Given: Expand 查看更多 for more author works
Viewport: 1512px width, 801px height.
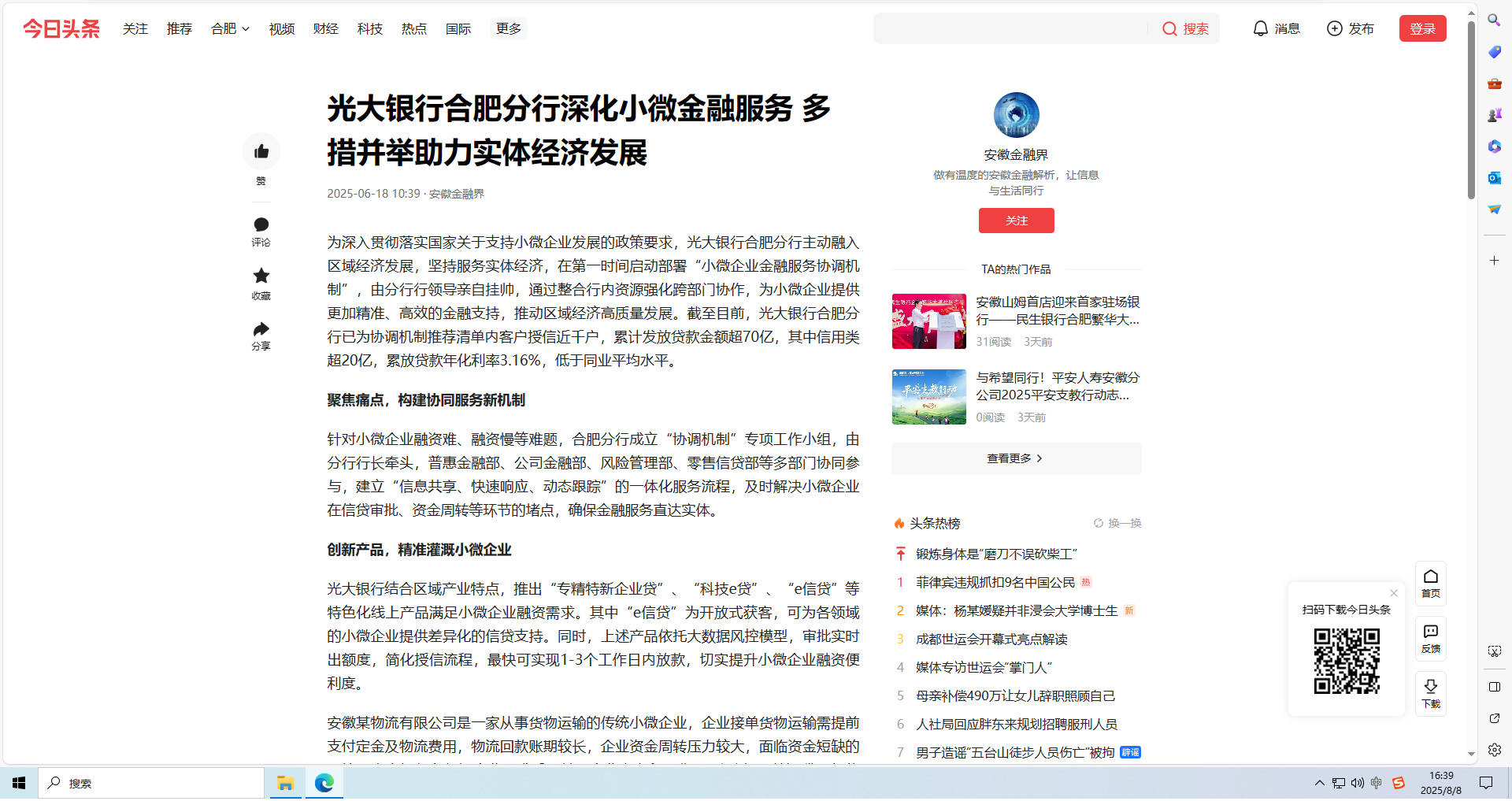Looking at the screenshot, I should 1016,458.
